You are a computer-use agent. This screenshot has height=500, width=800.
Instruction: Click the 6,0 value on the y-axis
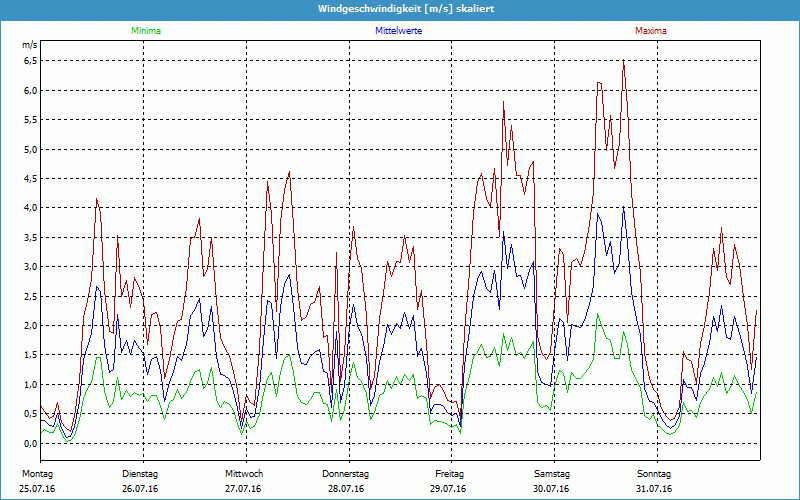tap(31, 90)
